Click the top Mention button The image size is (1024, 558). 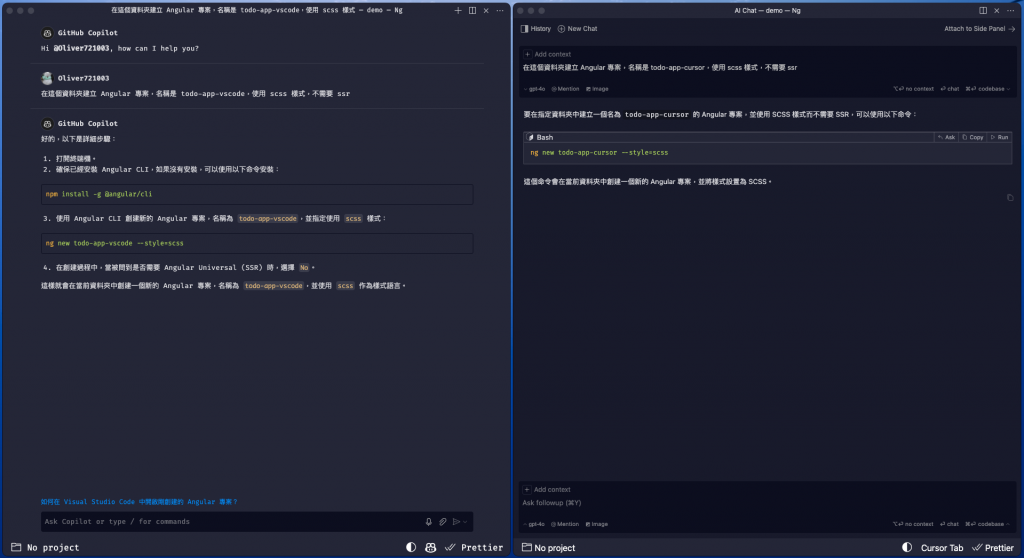click(x=565, y=89)
